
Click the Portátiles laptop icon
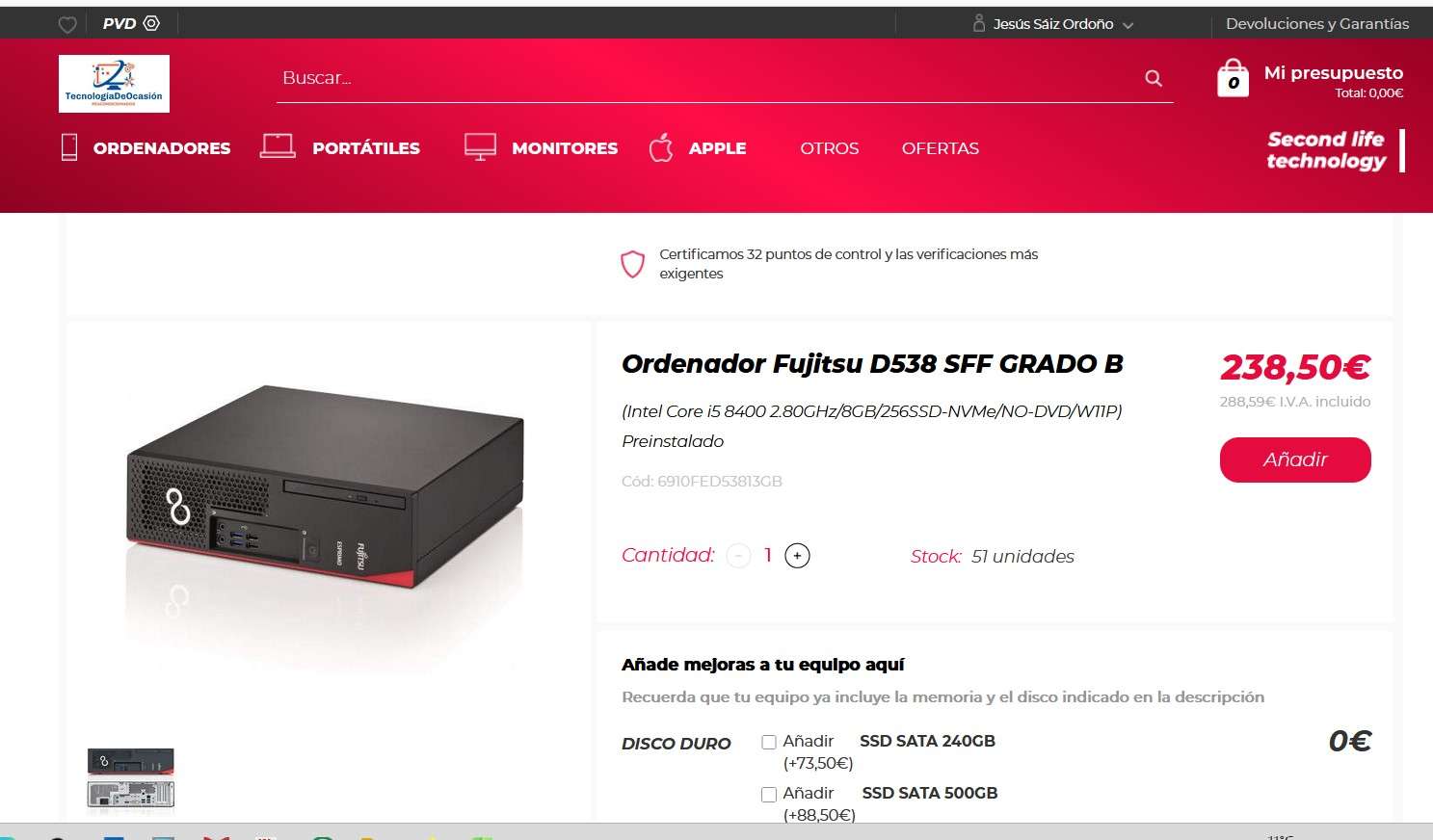pos(278,145)
